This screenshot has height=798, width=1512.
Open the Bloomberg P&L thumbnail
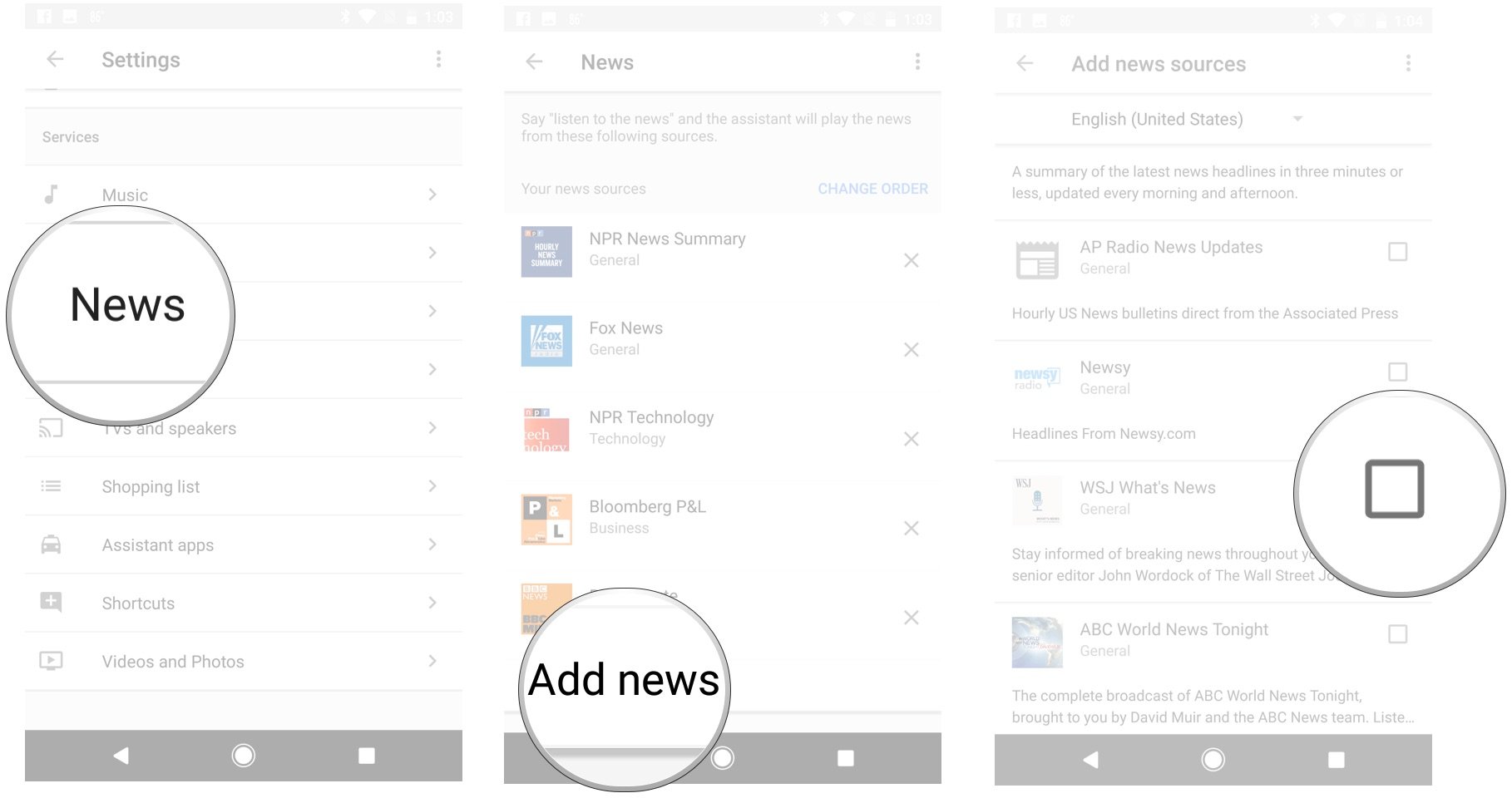click(546, 520)
